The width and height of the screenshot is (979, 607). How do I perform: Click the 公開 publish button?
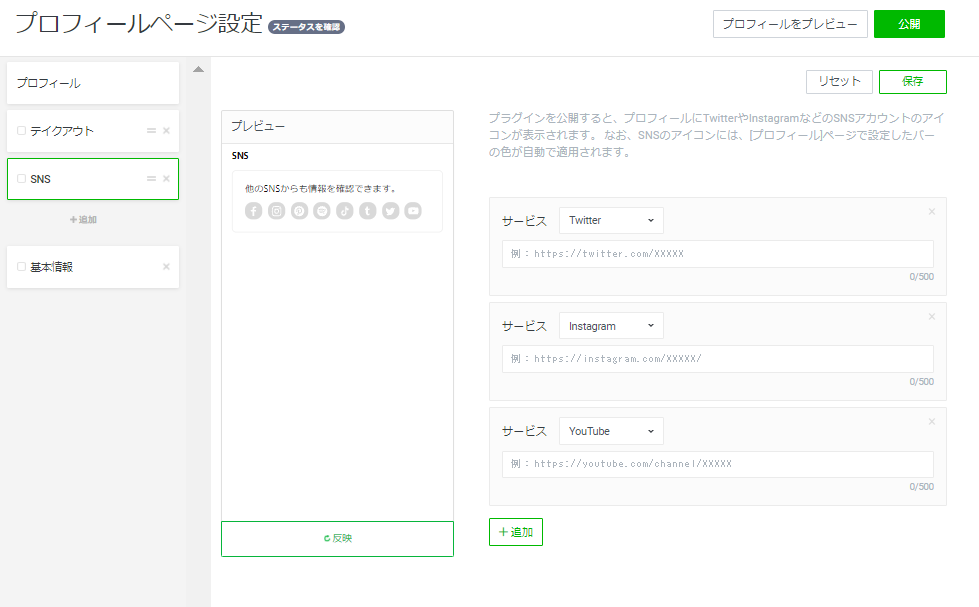909,24
